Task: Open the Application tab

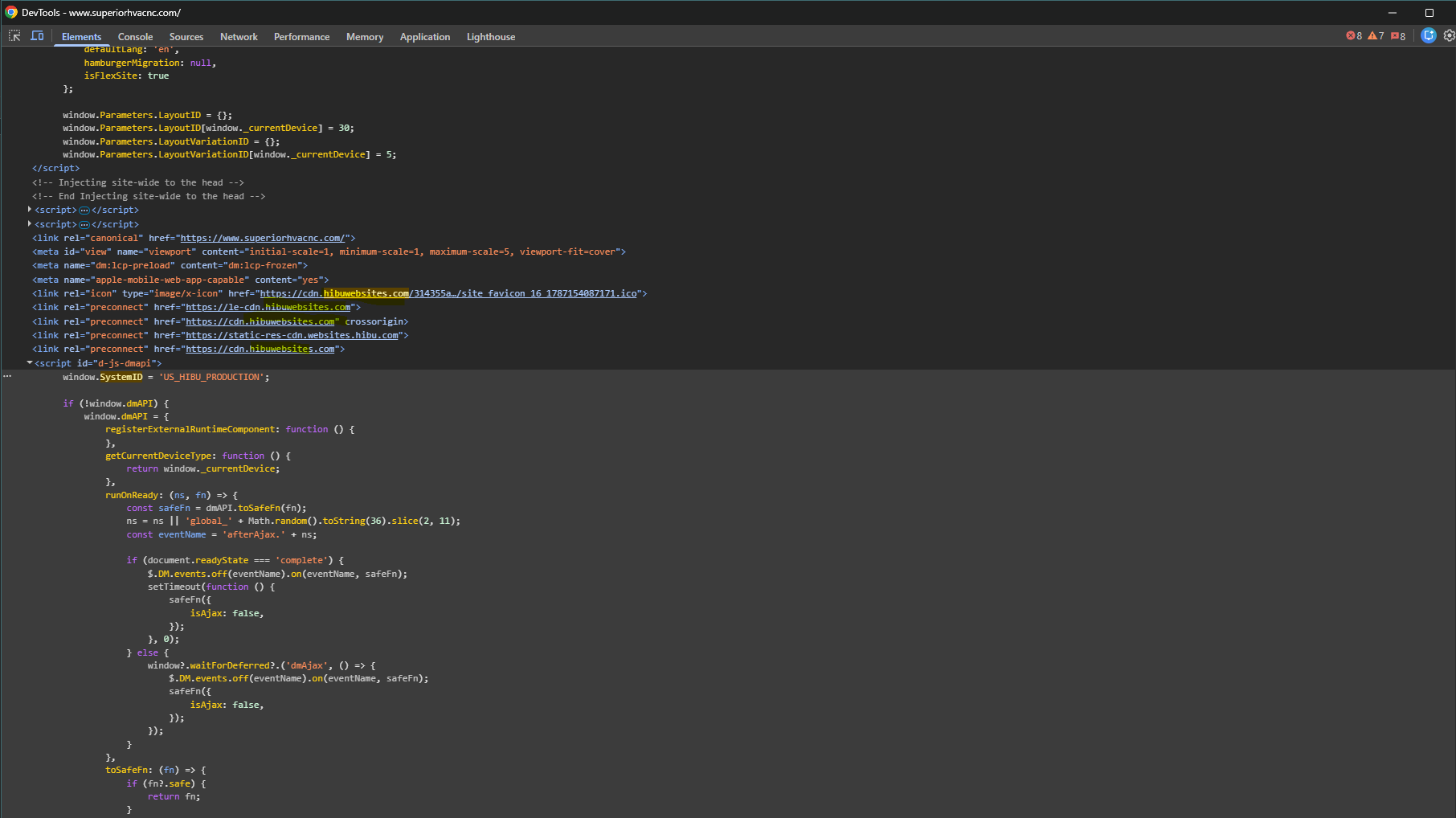Action: 425,37
